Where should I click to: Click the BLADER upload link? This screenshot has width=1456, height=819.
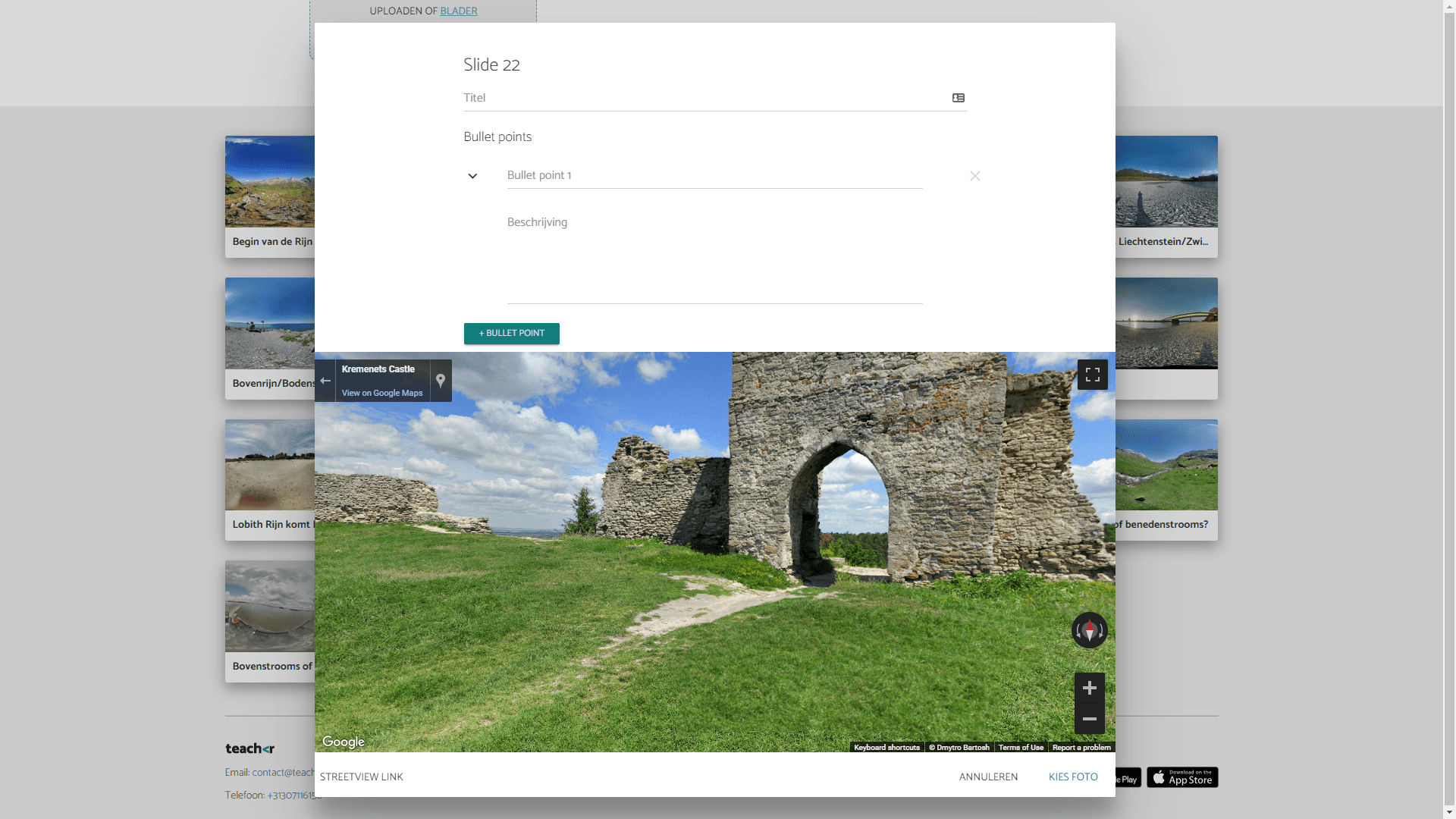point(459,11)
